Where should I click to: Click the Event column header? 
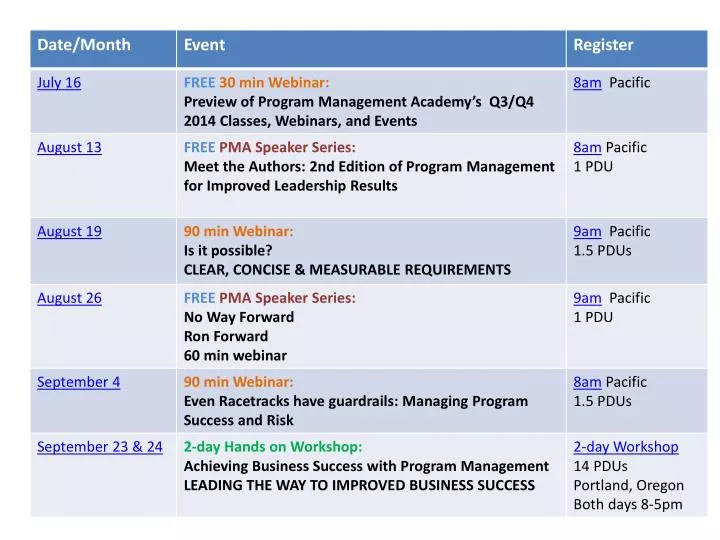coord(204,45)
